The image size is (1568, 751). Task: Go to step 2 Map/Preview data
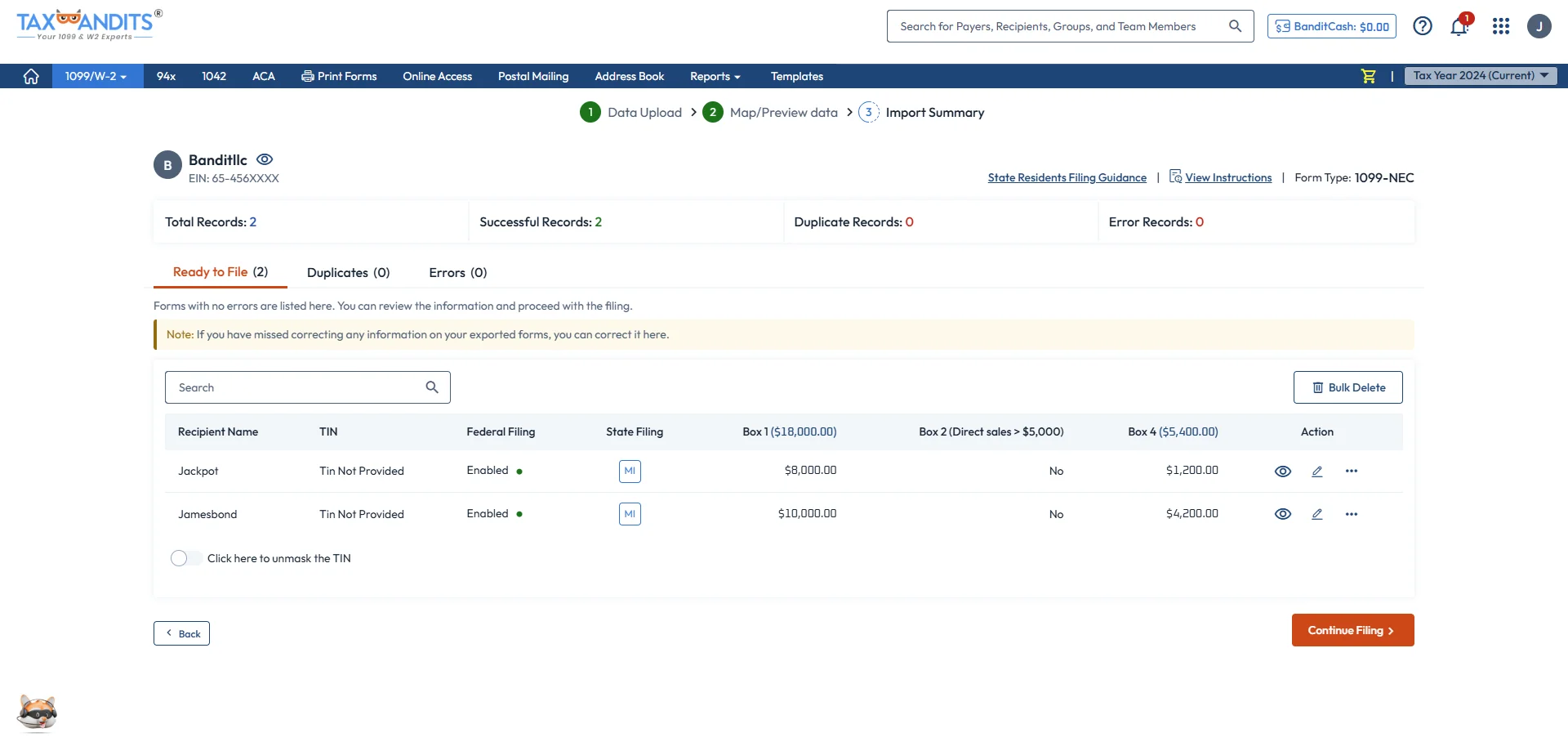[x=770, y=112]
